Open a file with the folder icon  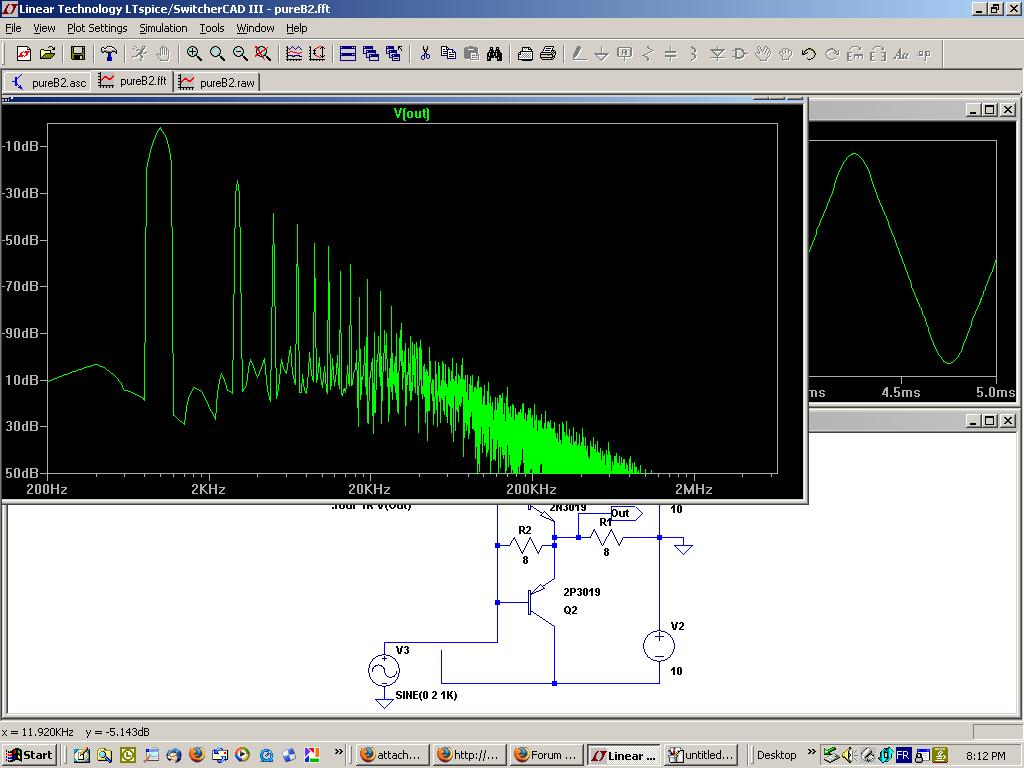pos(47,54)
